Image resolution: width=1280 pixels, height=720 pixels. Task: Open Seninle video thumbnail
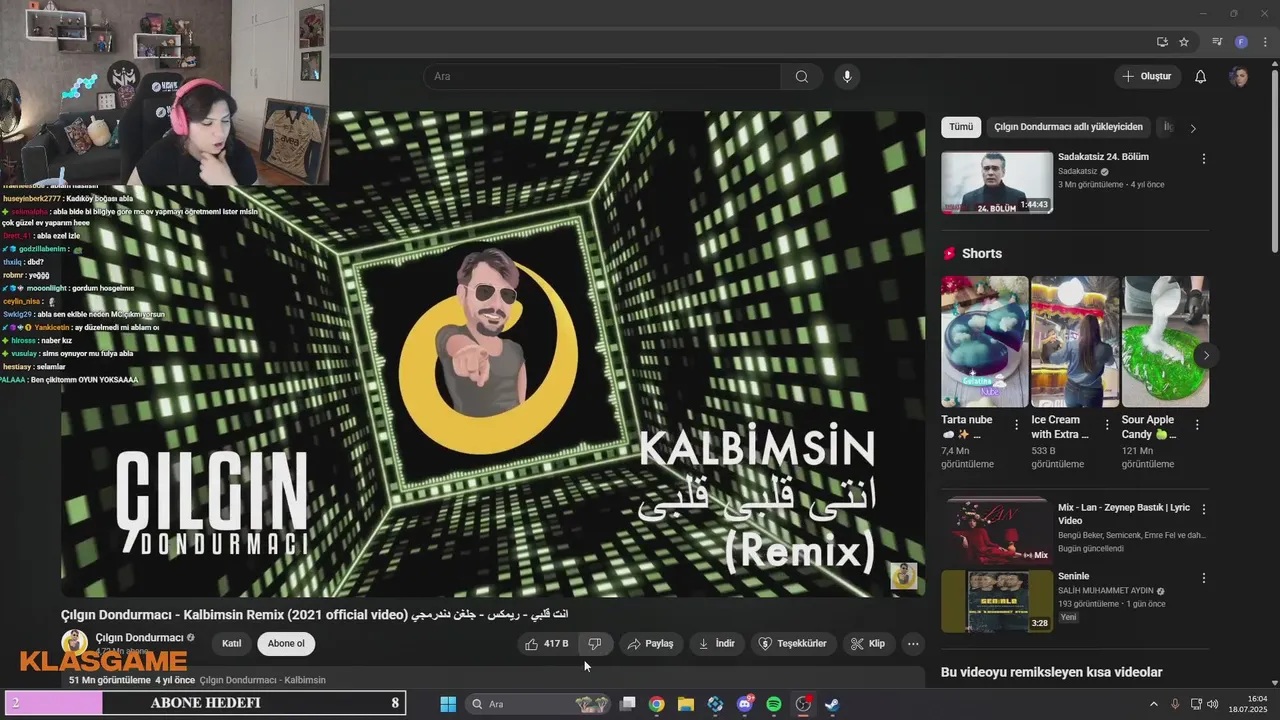(997, 601)
